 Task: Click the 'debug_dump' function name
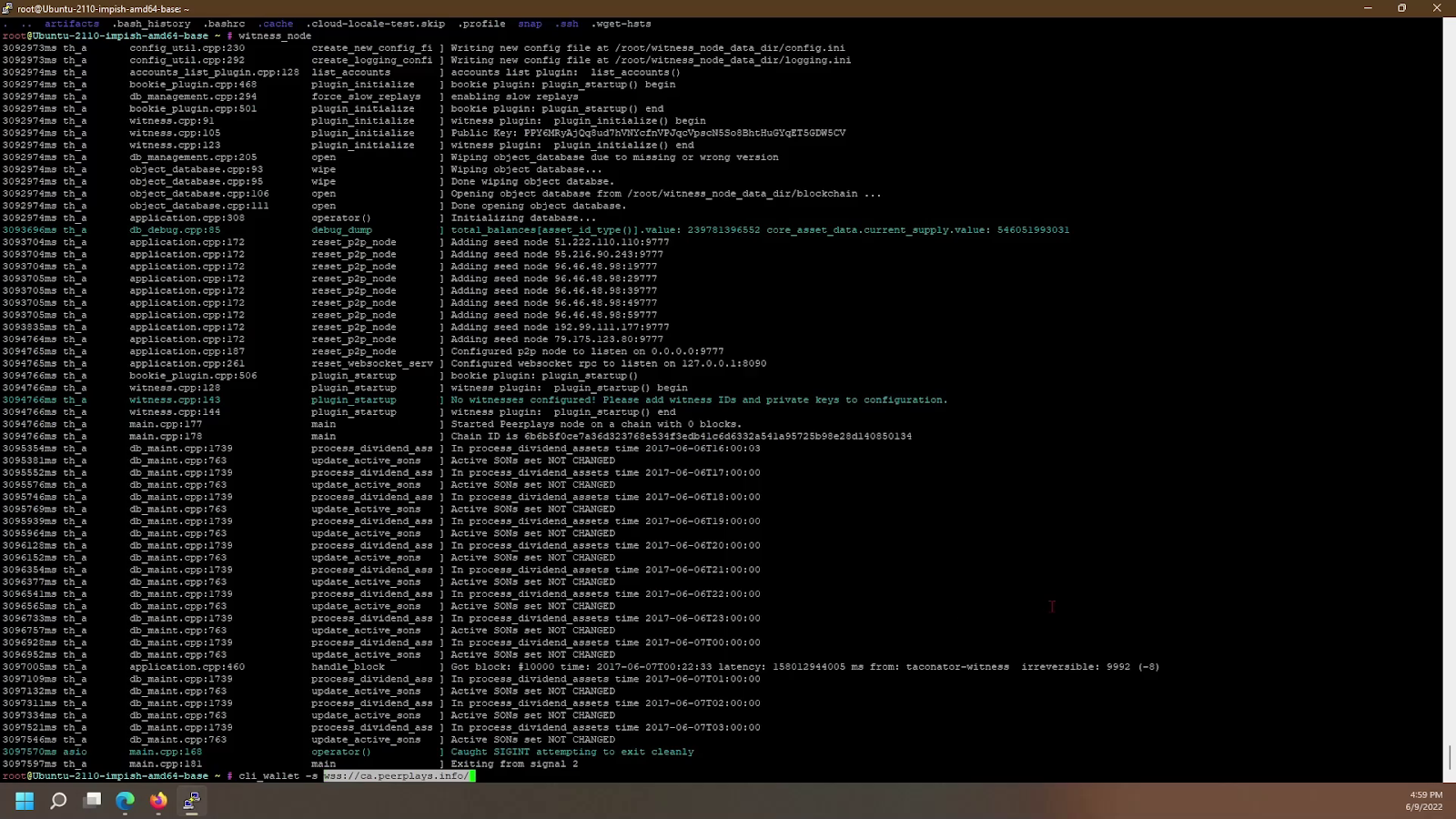tap(341, 230)
